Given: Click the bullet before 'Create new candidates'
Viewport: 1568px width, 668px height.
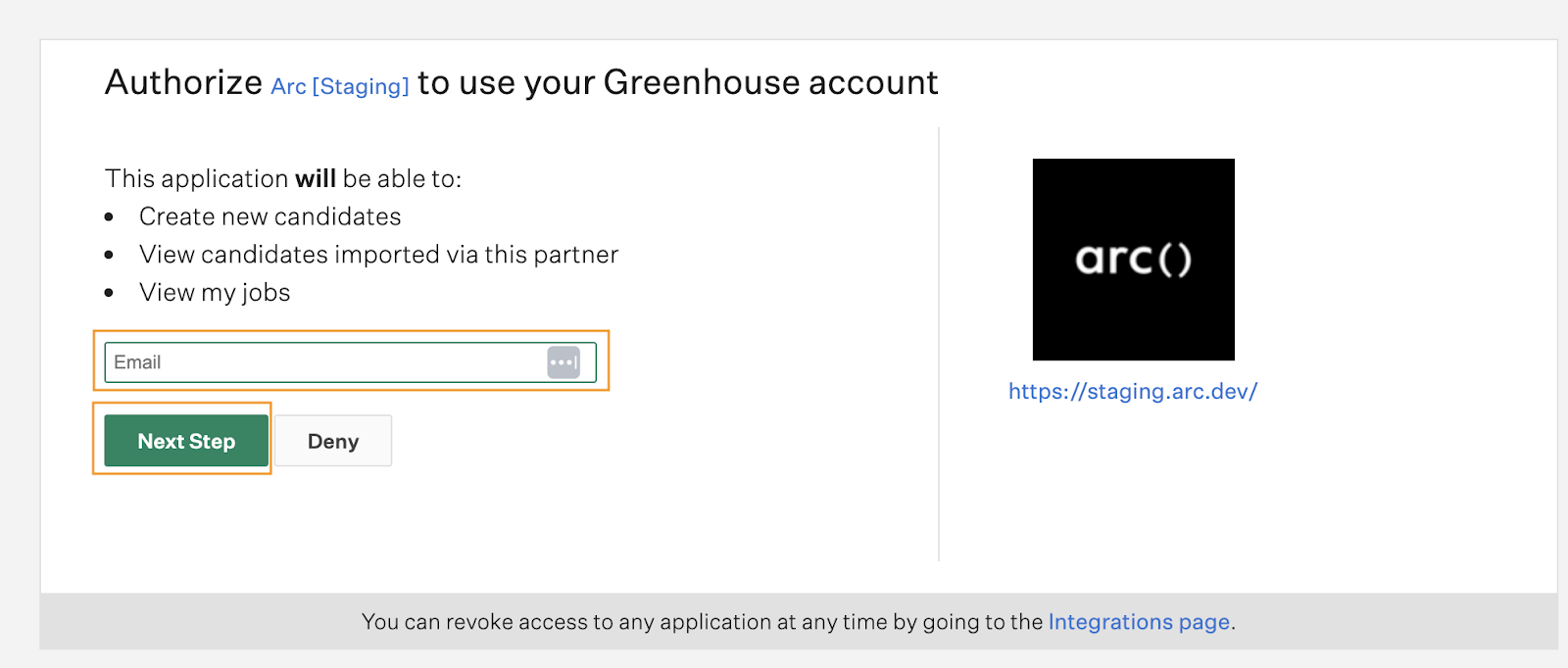Looking at the screenshot, I should (110, 217).
